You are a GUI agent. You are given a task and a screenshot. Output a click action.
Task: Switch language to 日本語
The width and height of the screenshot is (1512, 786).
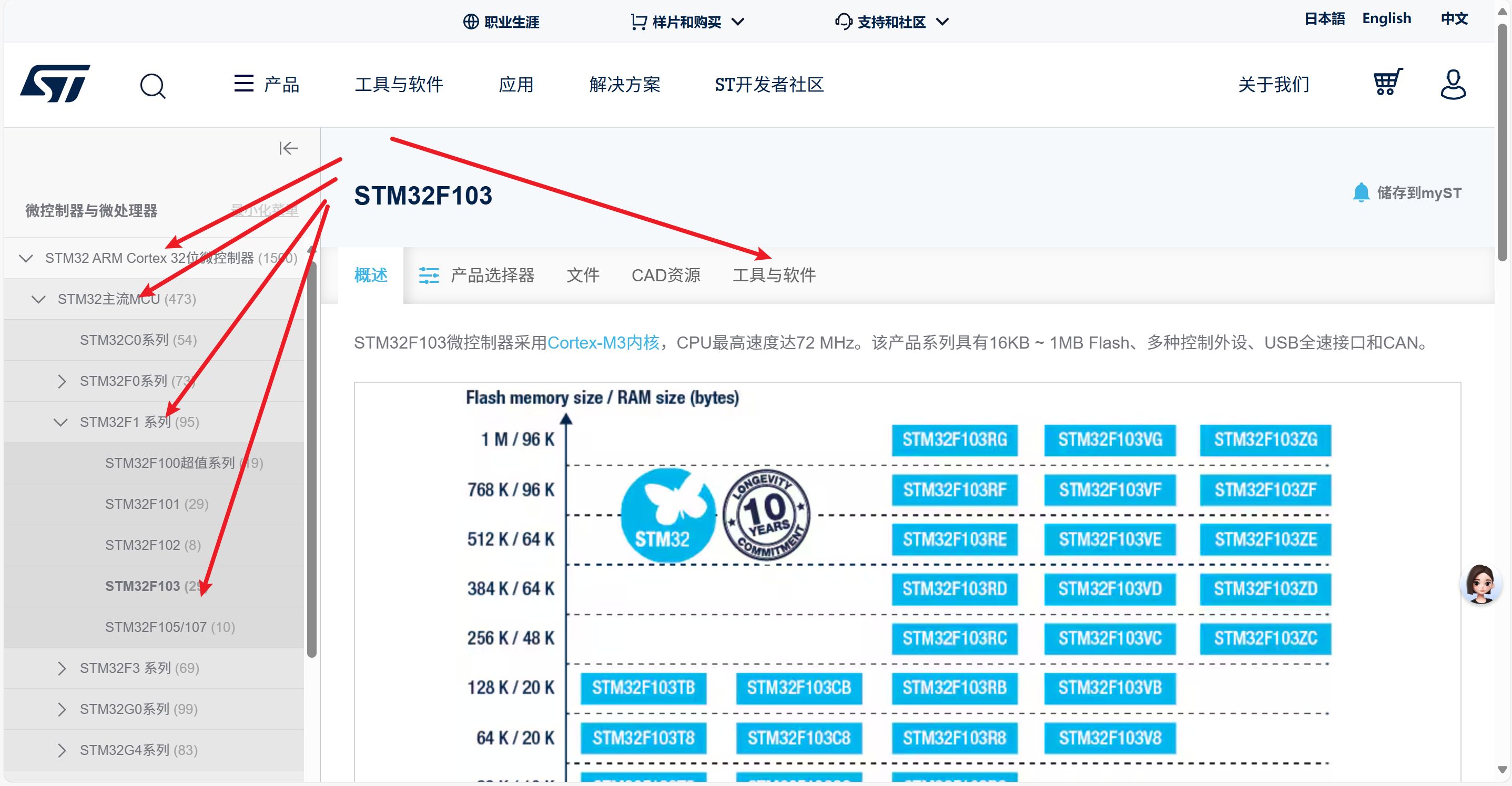[1324, 18]
